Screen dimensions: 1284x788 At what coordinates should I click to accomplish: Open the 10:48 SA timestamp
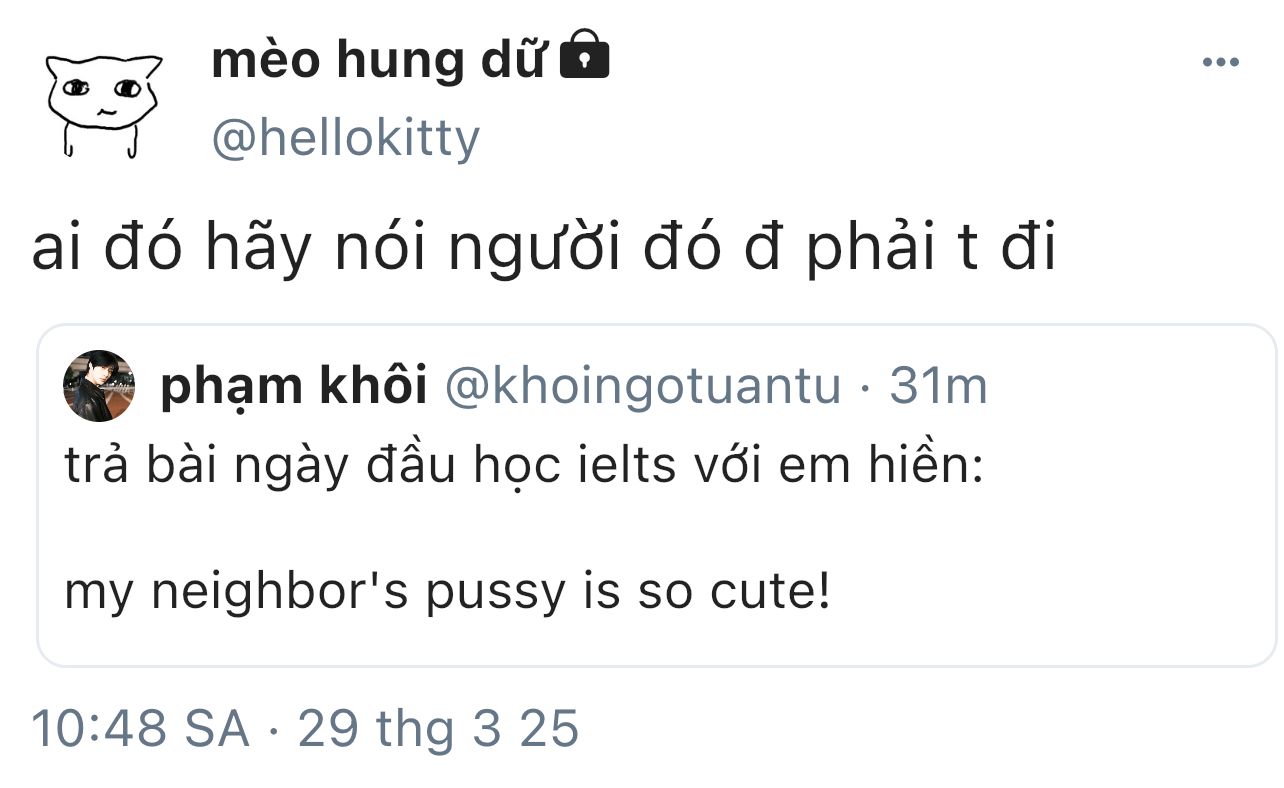pyautogui.click(x=141, y=728)
